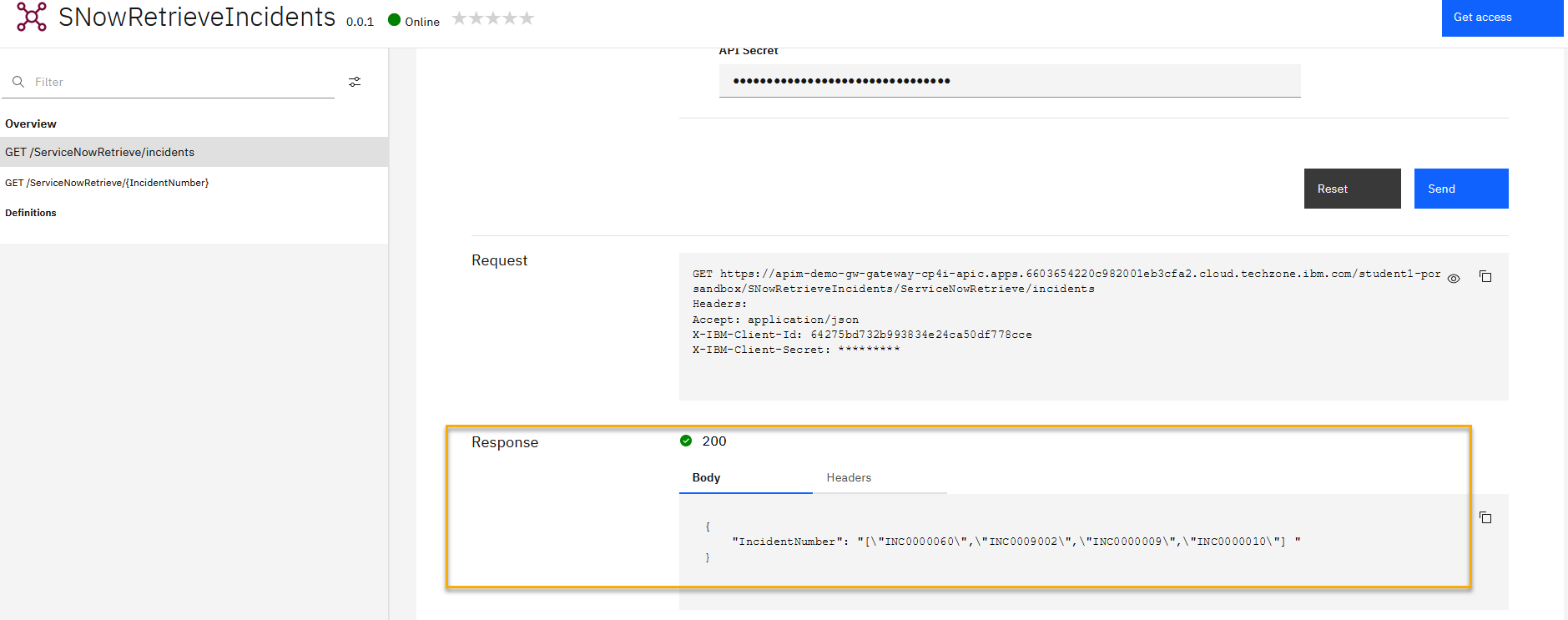
Task: Switch to the Headers response tab
Action: click(x=849, y=477)
